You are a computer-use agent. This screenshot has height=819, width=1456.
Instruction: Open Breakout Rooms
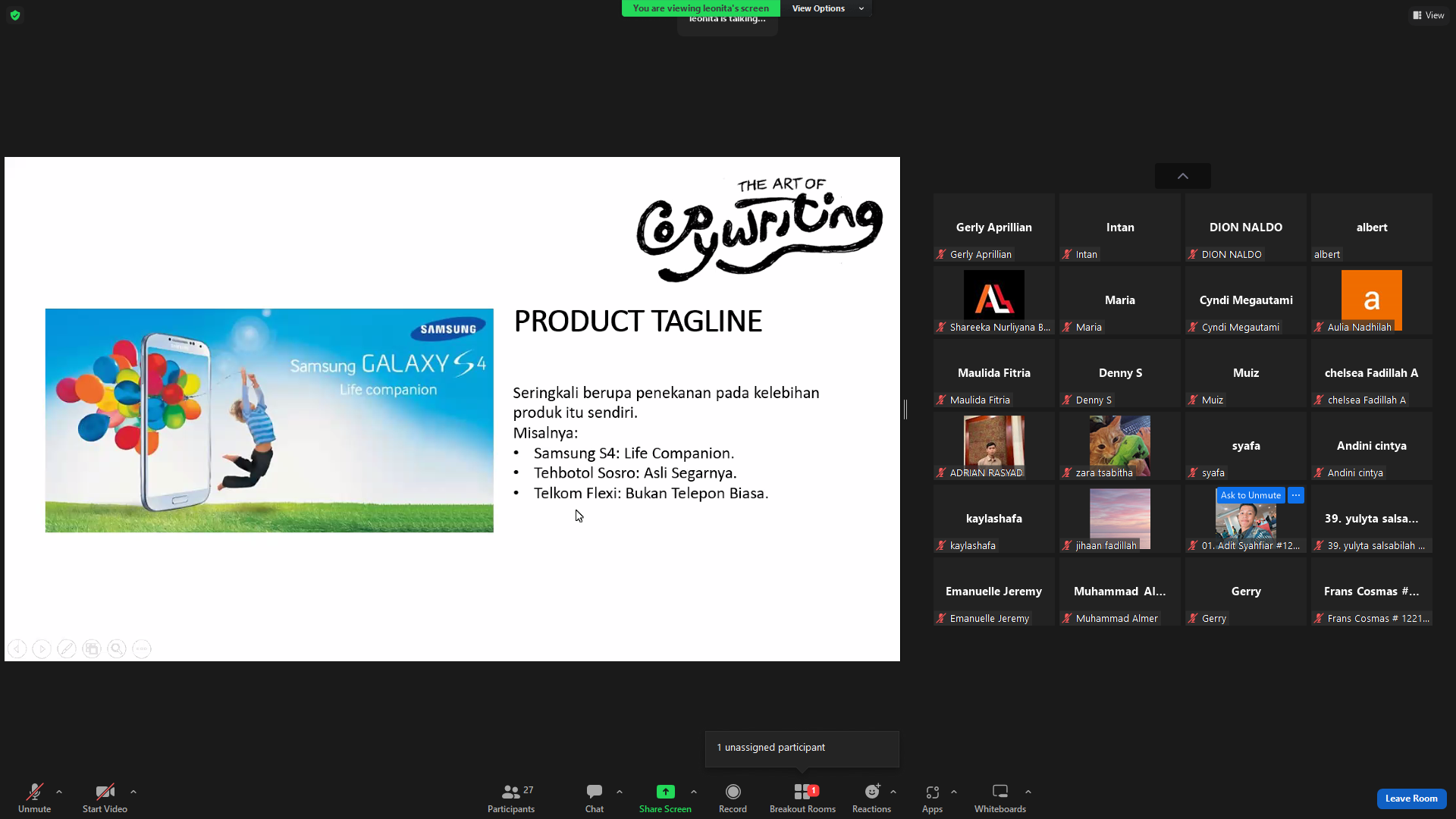coord(802,799)
